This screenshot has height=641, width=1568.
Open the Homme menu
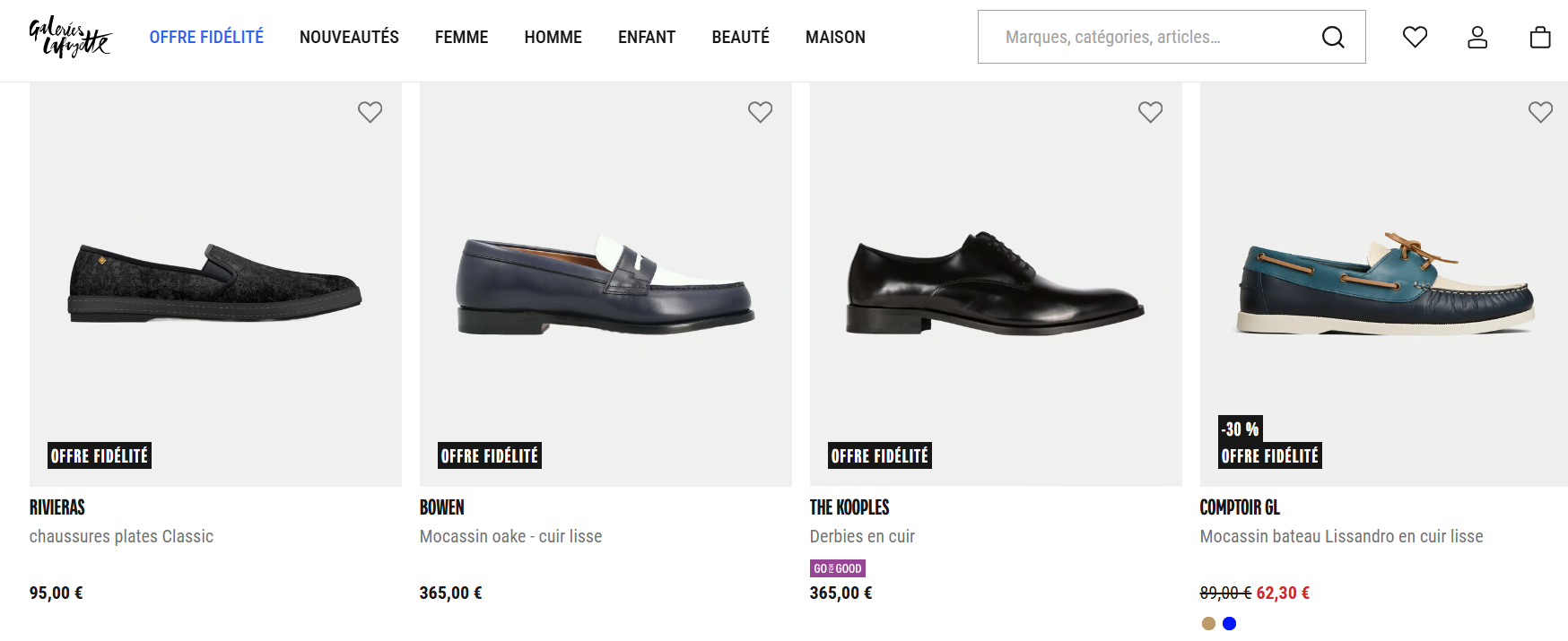553,37
